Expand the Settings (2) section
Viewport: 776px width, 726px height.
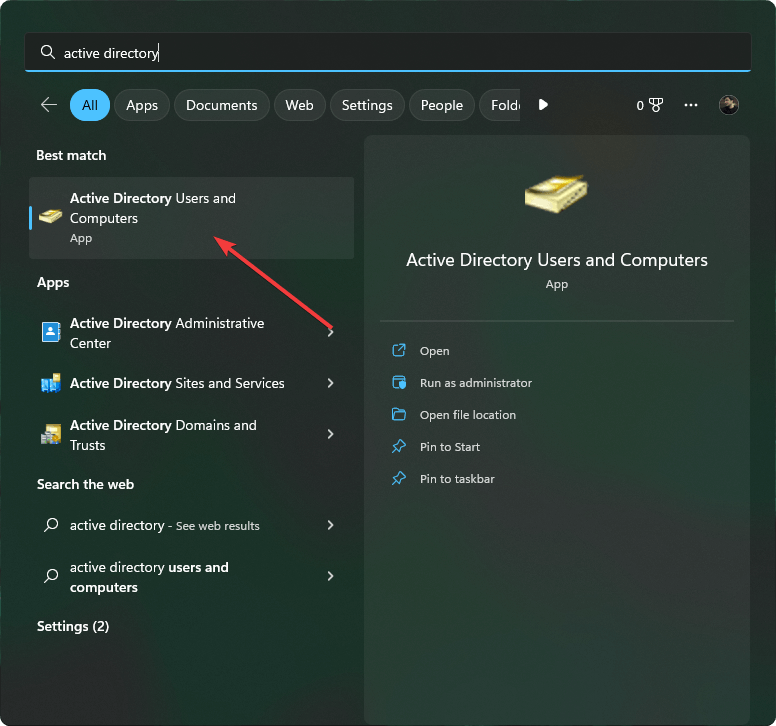click(73, 627)
